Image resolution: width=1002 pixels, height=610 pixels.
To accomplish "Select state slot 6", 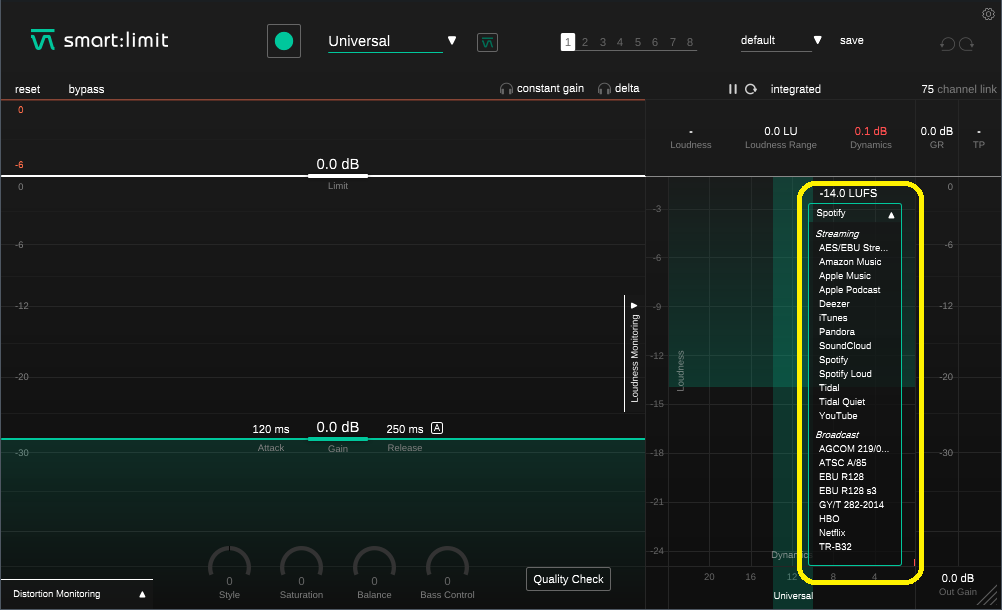I will pos(655,42).
